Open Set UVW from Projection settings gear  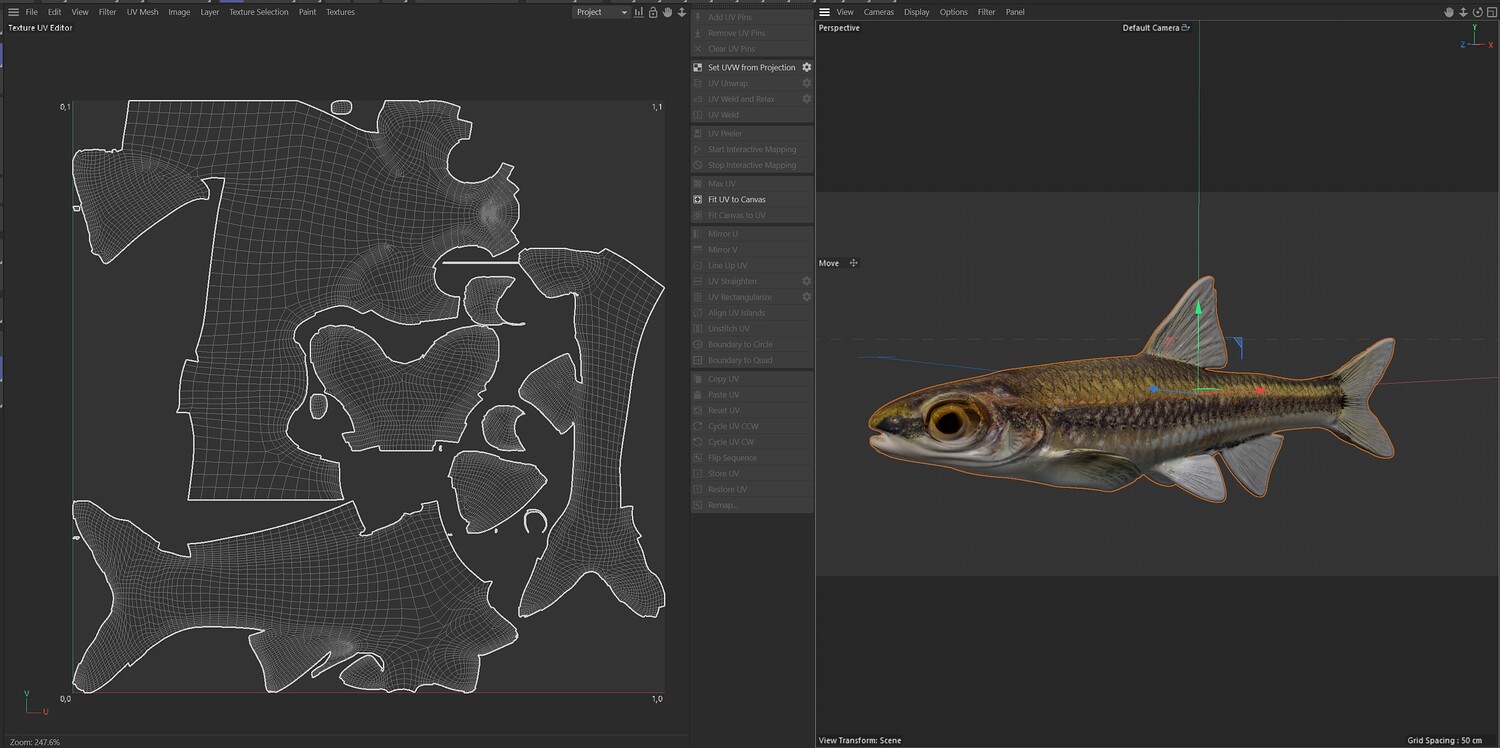tap(807, 68)
